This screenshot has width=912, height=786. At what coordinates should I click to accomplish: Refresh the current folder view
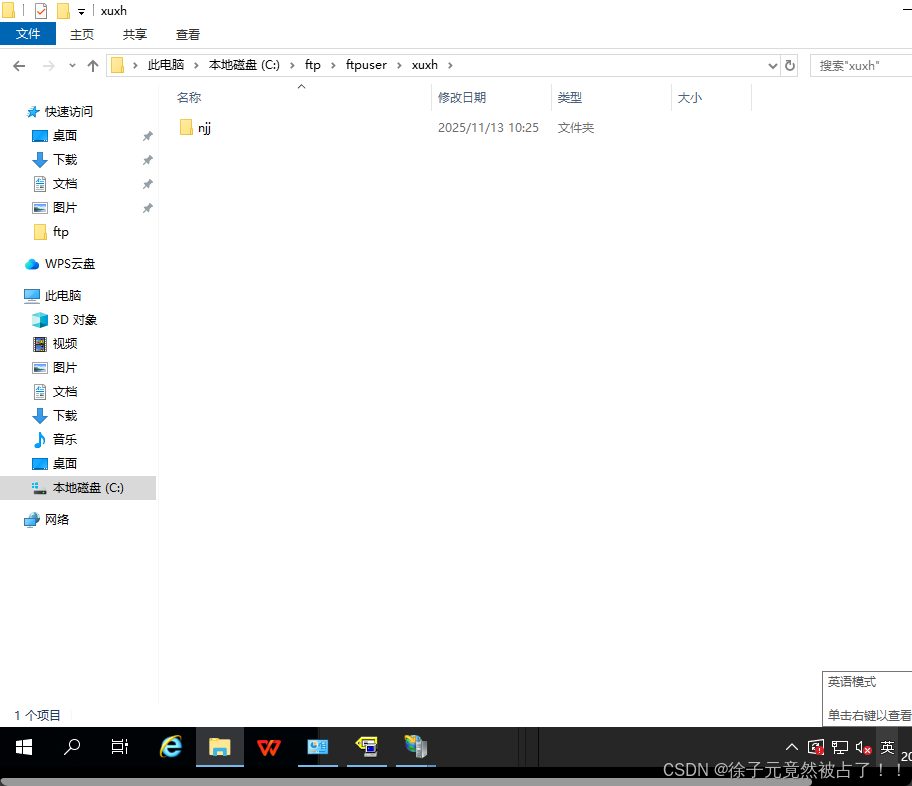790,65
